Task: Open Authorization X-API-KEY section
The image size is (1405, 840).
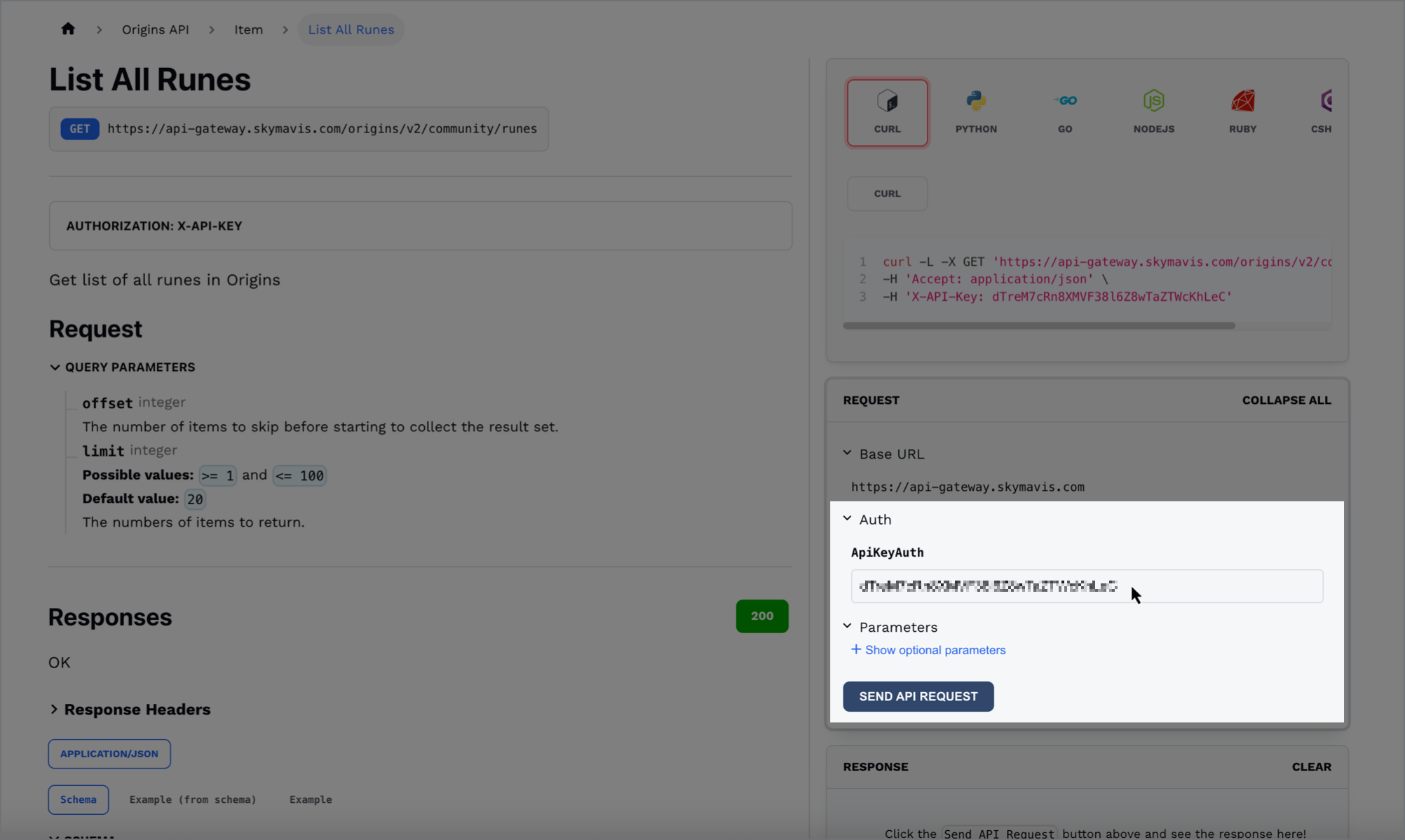Action: [x=421, y=226]
